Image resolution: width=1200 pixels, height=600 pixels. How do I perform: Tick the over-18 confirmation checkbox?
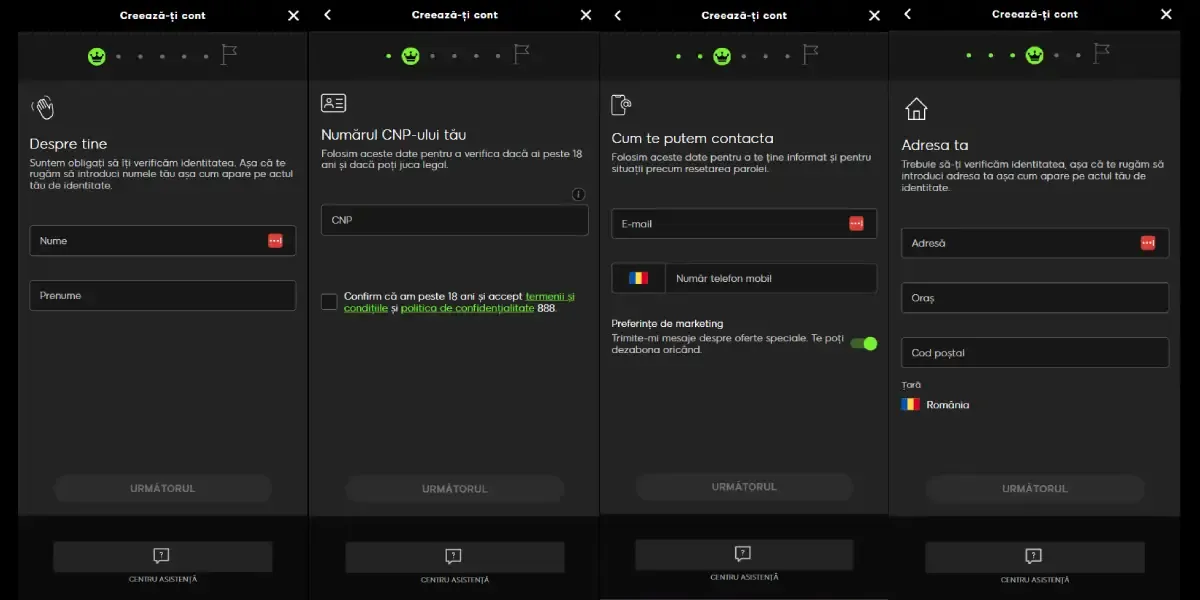pyautogui.click(x=329, y=302)
